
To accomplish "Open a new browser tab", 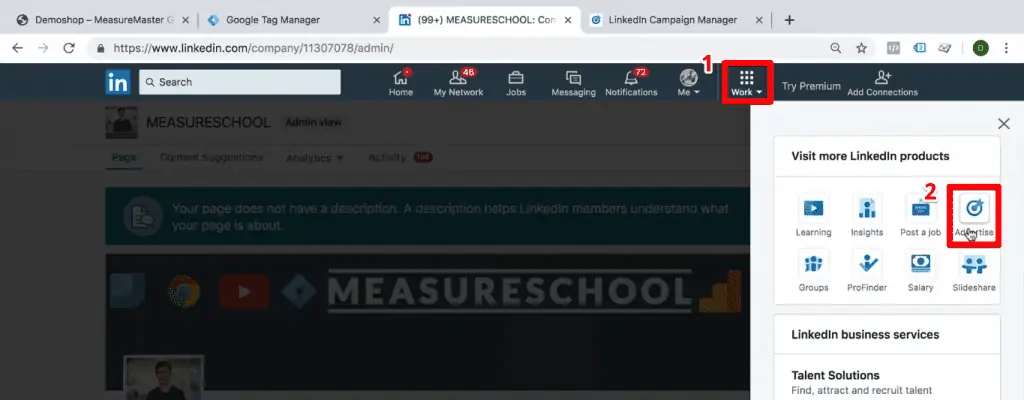I will point(789,20).
